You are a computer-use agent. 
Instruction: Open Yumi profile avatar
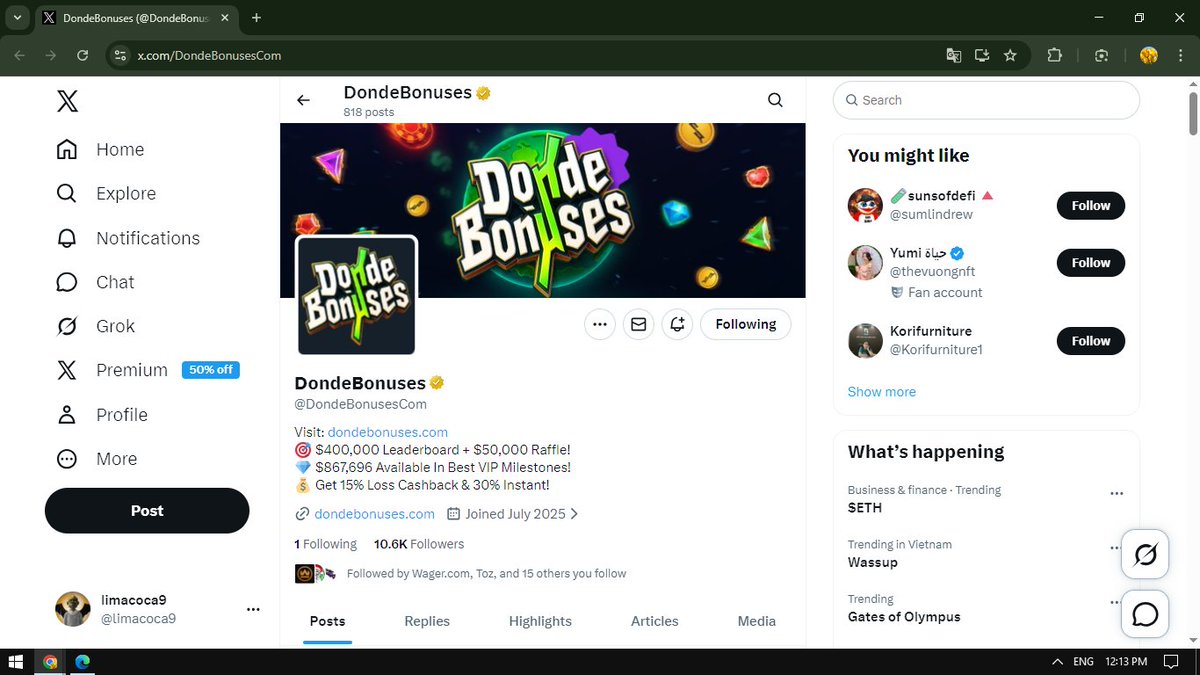point(865,263)
